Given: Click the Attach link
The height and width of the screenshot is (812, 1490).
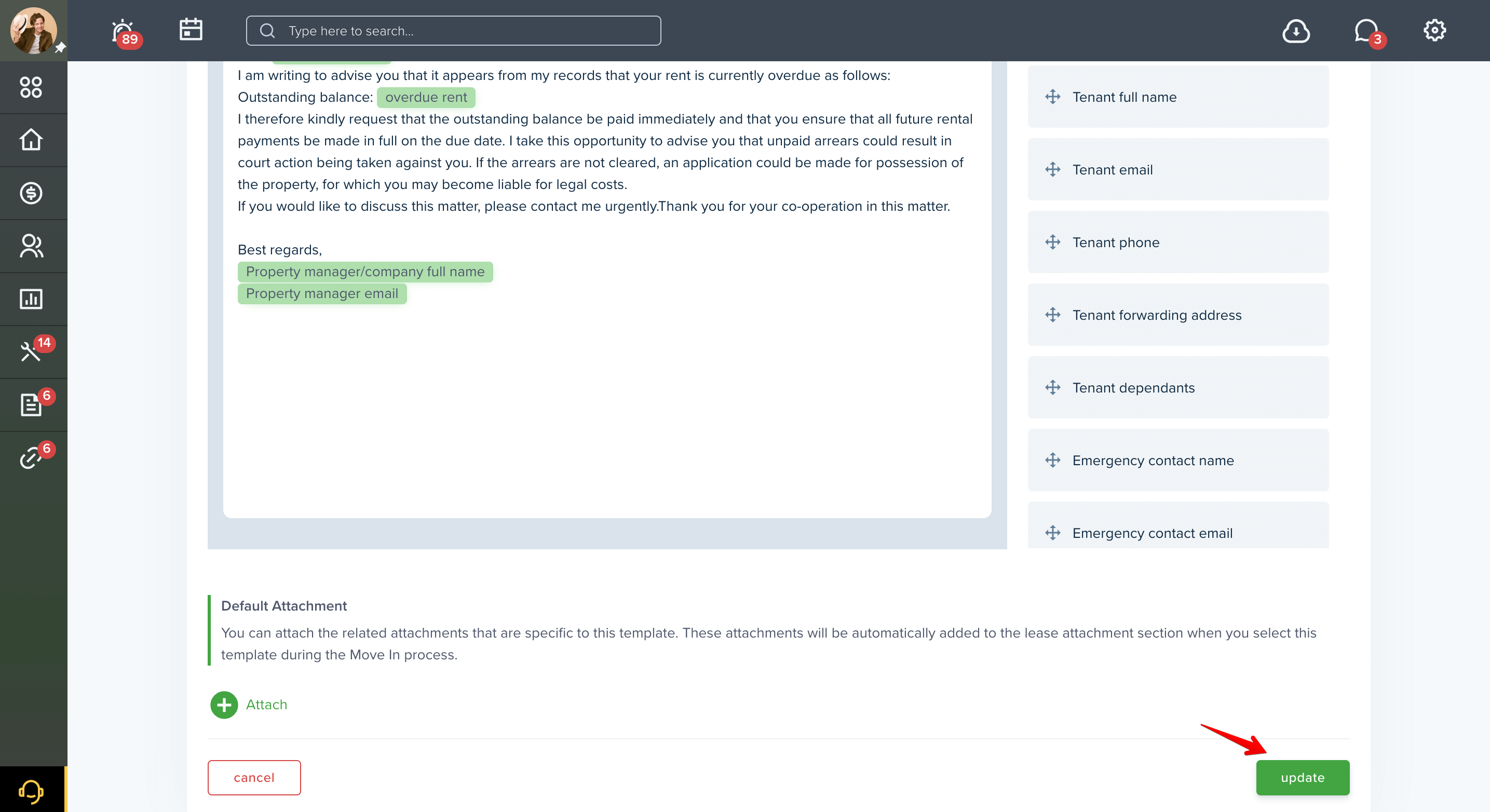Looking at the screenshot, I should [x=267, y=705].
